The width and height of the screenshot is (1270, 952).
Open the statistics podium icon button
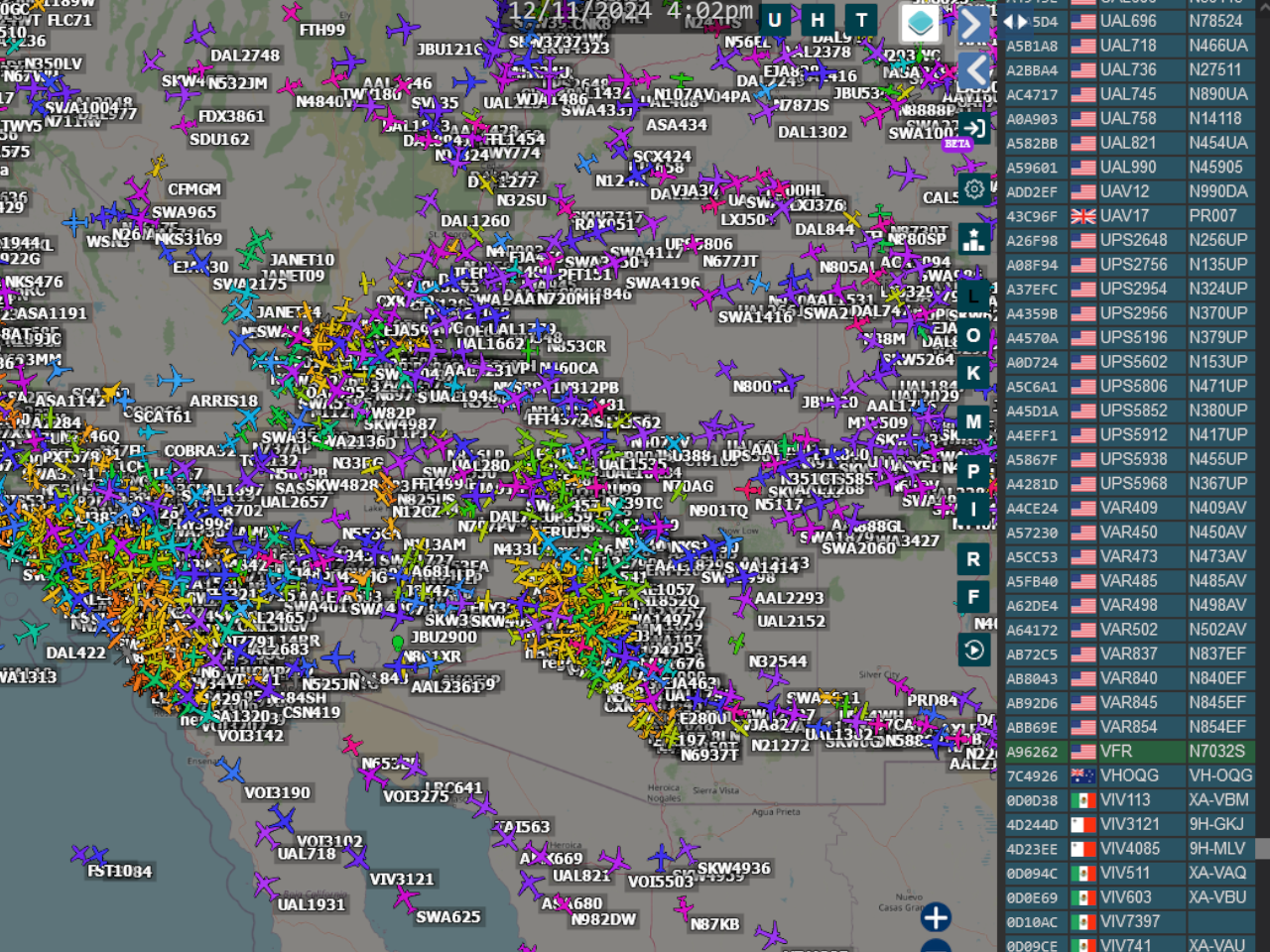tap(974, 240)
